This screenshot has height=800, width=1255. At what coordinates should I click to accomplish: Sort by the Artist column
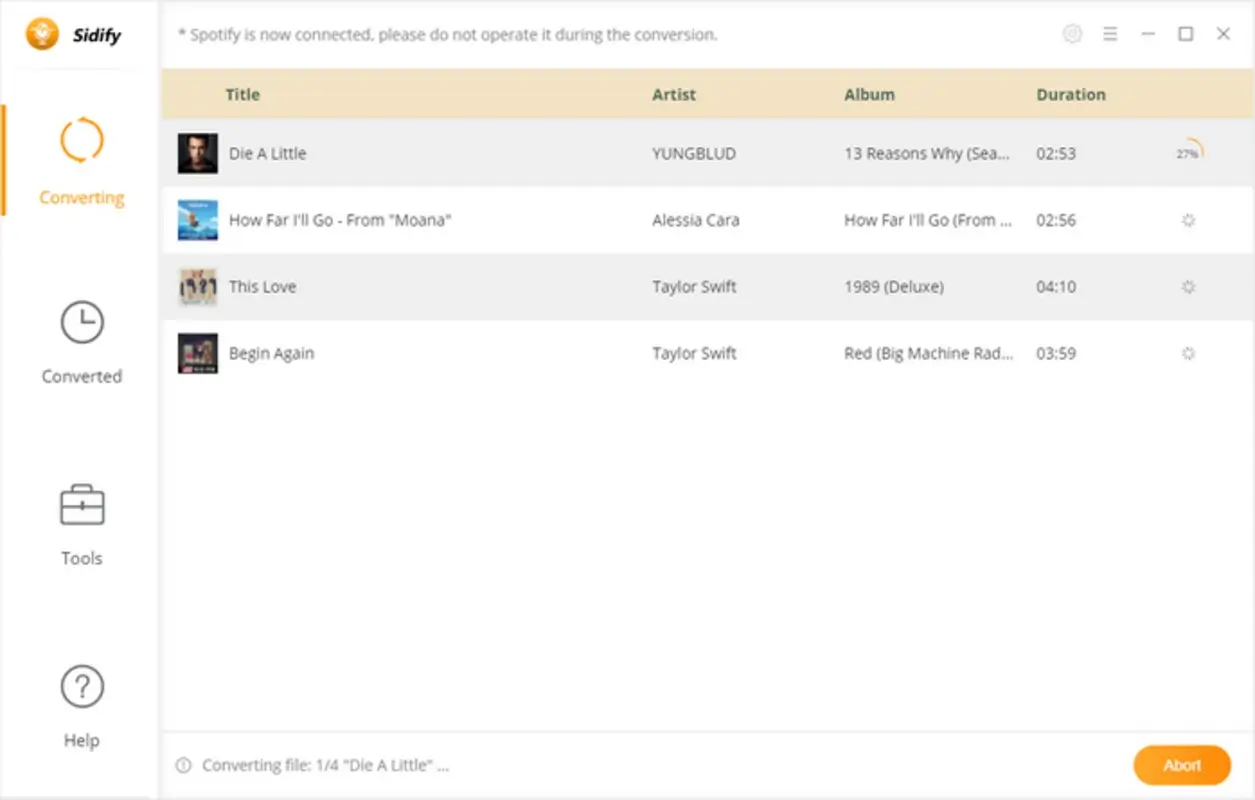coord(673,94)
